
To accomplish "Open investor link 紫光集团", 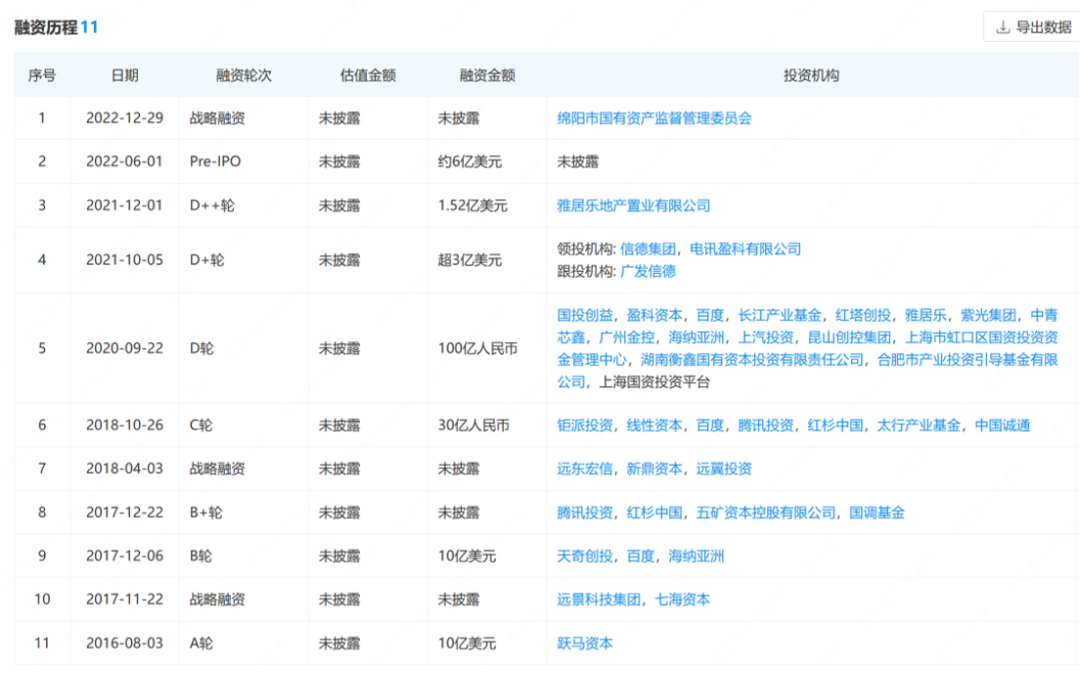I will tap(988, 315).
